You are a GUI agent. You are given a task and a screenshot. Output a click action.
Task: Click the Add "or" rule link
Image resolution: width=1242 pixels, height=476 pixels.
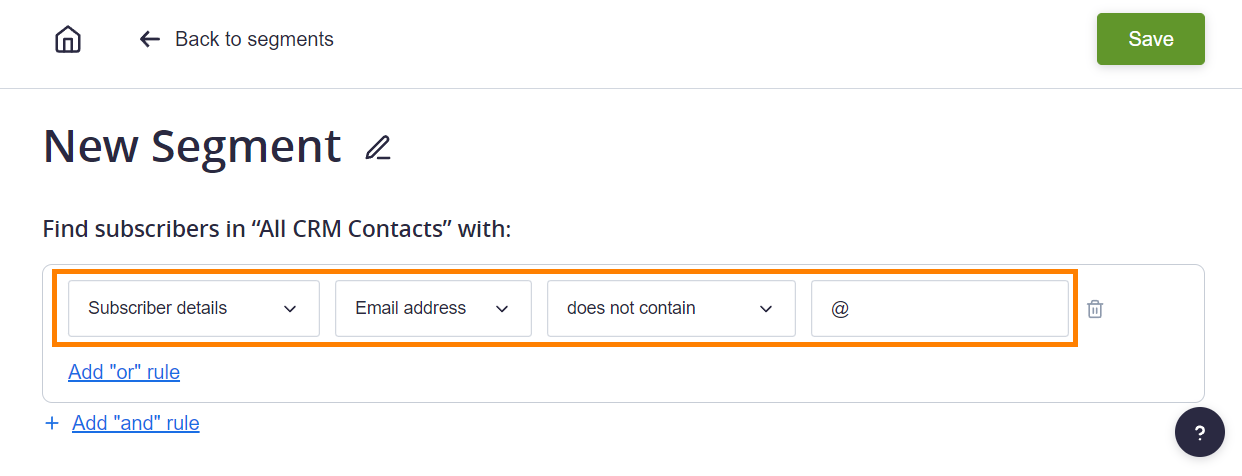(x=124, y=372)
